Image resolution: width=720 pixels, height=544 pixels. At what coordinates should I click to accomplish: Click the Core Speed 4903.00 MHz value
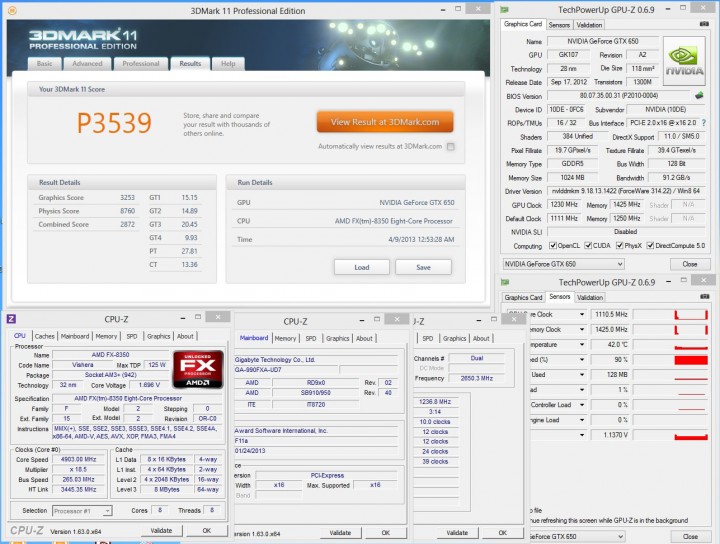point(78,459)
